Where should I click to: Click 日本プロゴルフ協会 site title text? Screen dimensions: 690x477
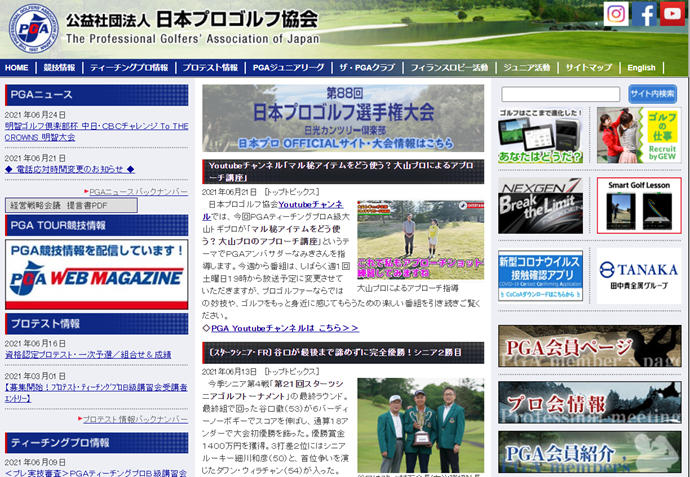[237, 19]
